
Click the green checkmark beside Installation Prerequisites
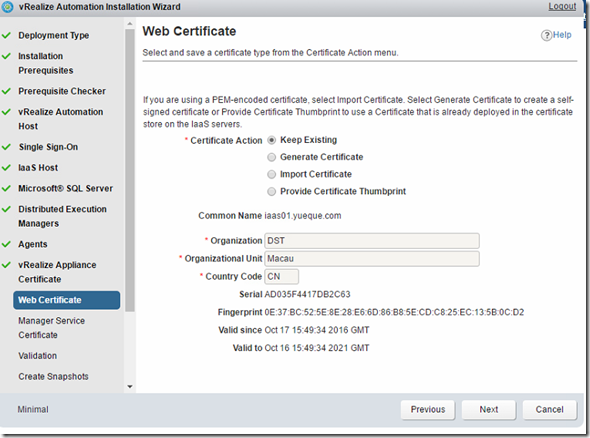click(x=6, y=56)
